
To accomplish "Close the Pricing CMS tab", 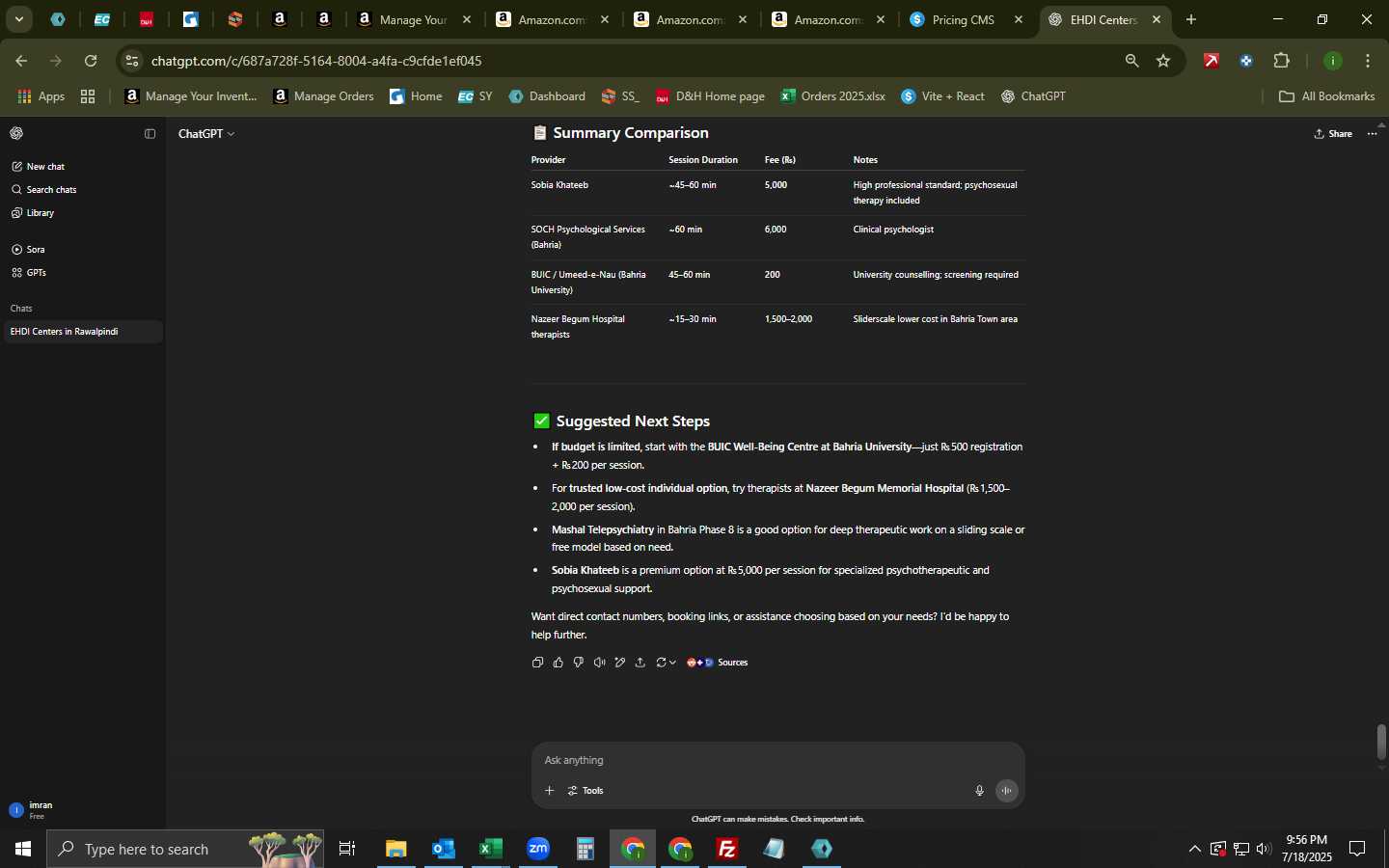I will 1019,19.
